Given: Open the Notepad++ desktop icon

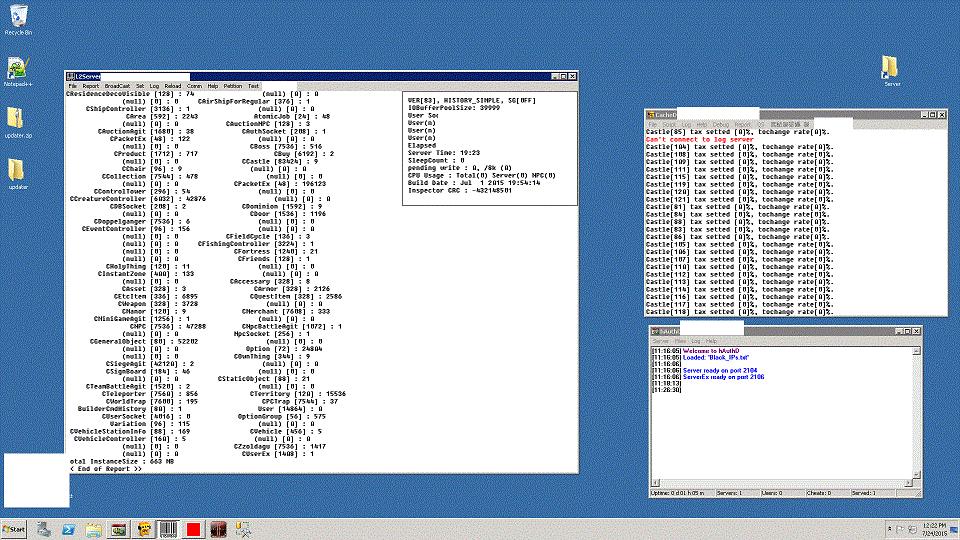Looking at the screenshot, I should click(x=18, y=71).
